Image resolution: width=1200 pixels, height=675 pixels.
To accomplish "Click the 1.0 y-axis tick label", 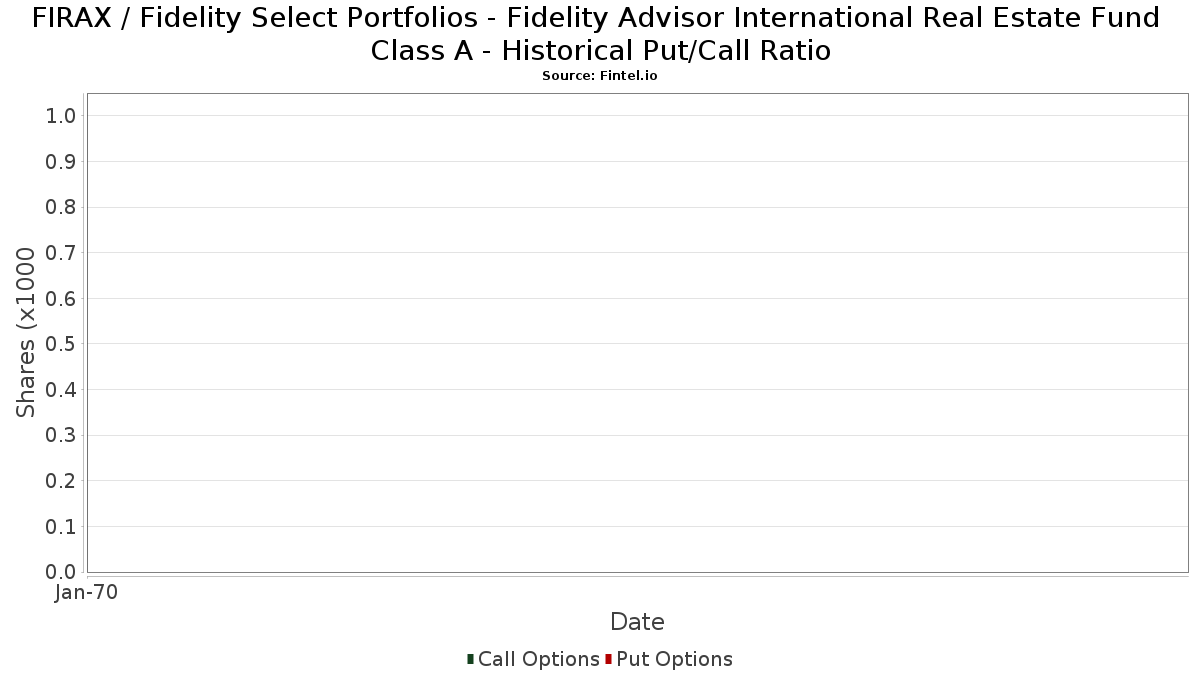I will pyautogui.click(x=61, y=116).
